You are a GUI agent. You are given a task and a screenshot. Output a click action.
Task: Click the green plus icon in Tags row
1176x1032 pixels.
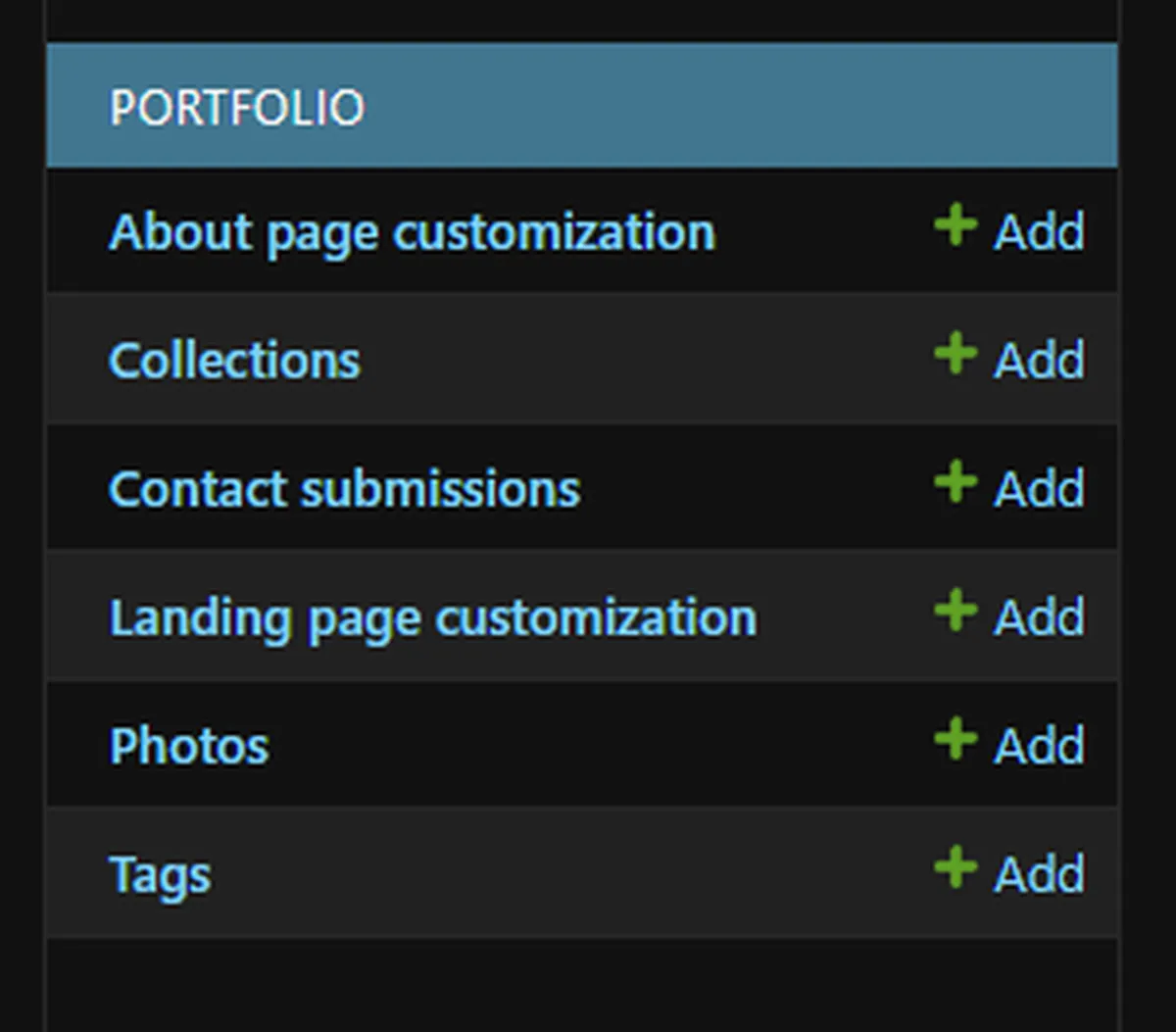click(x=955, y=867)
